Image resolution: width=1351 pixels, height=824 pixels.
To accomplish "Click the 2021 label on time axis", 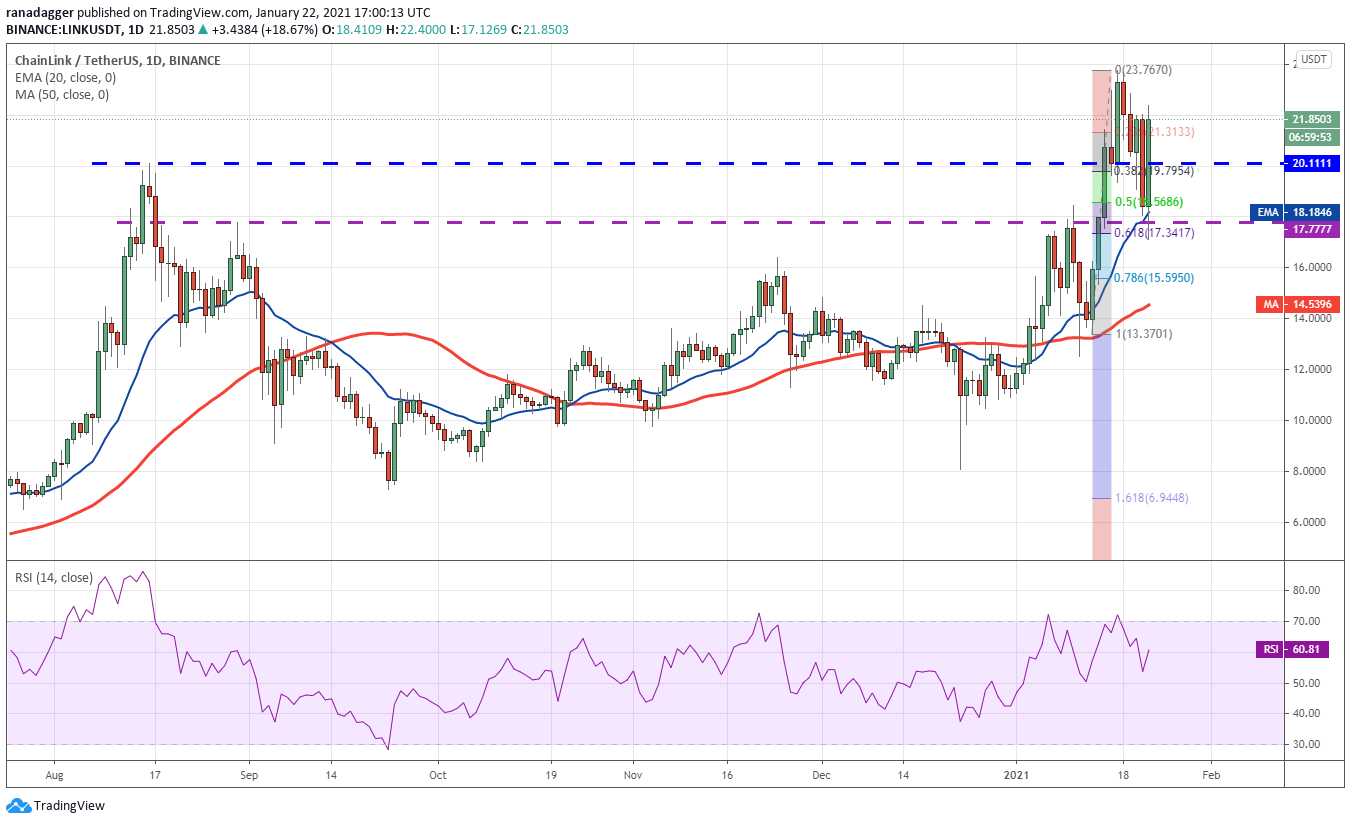I will point(1017,774).
